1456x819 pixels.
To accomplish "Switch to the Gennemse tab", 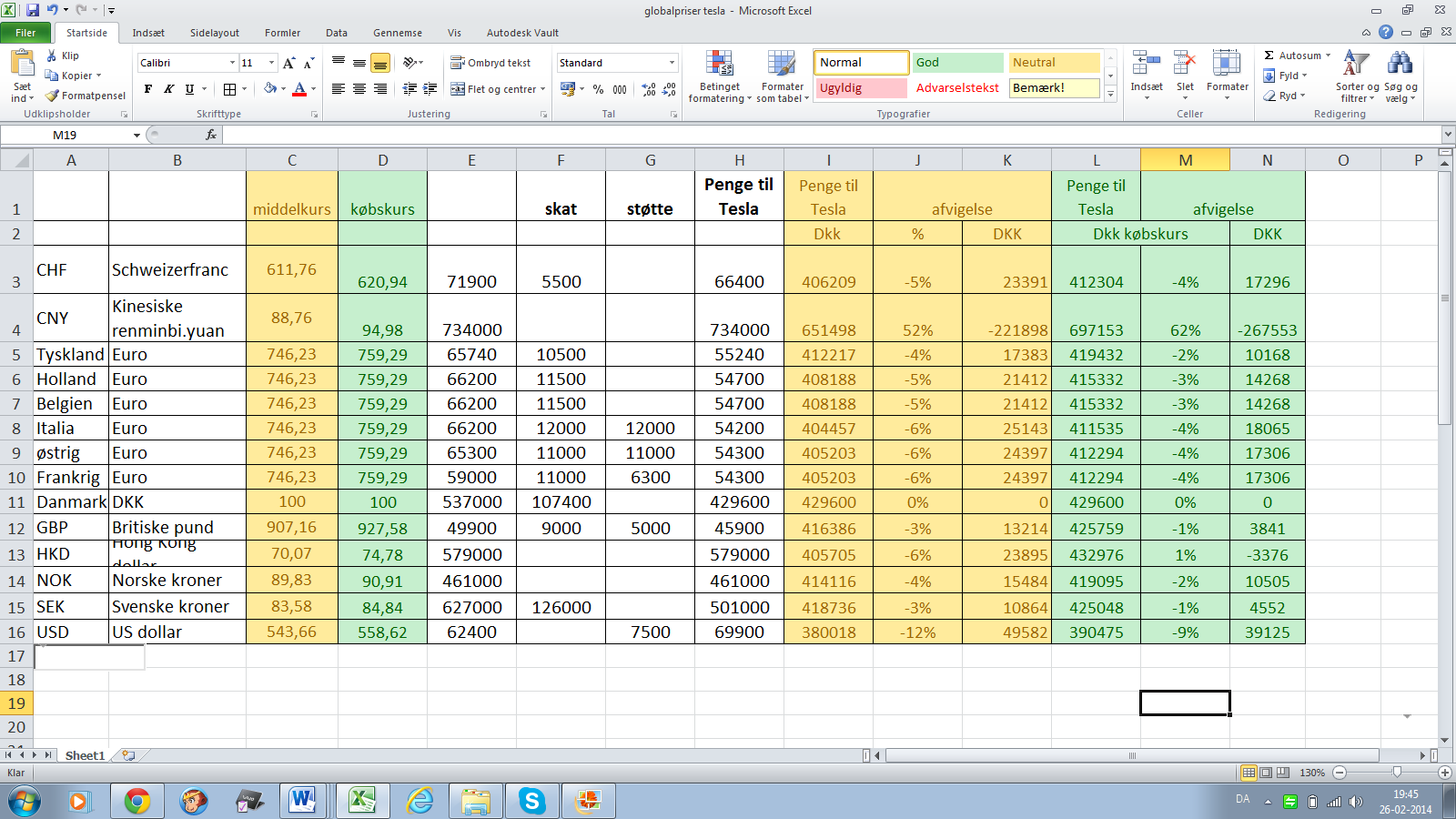I will point(398,33).
